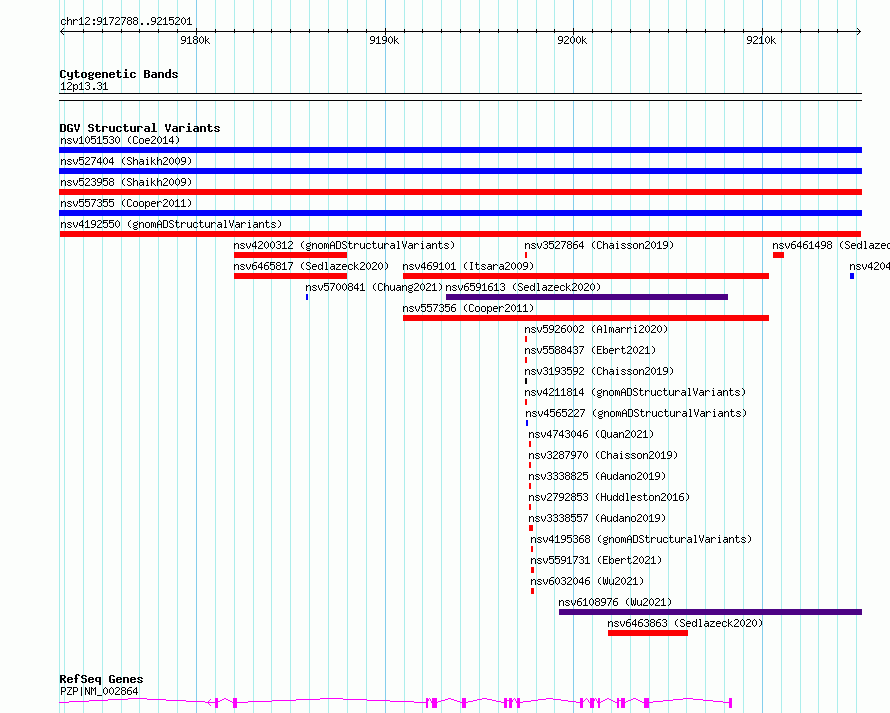
Task: Open the nsv3527864 (Chaisson2019) label
Action: pos(599,245)
